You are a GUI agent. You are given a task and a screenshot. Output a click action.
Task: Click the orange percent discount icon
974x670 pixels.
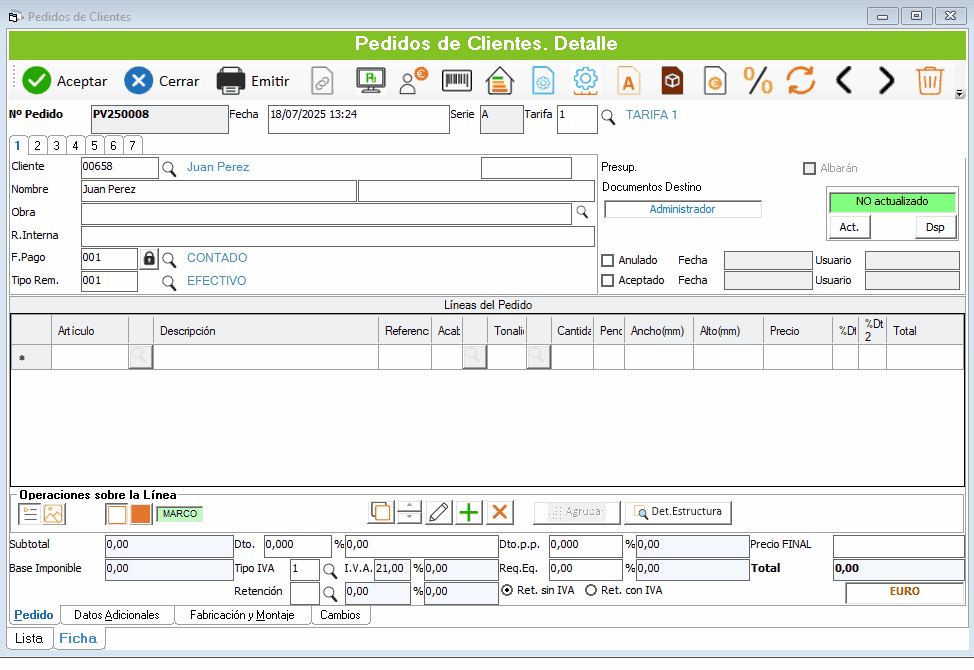[758, 81]
